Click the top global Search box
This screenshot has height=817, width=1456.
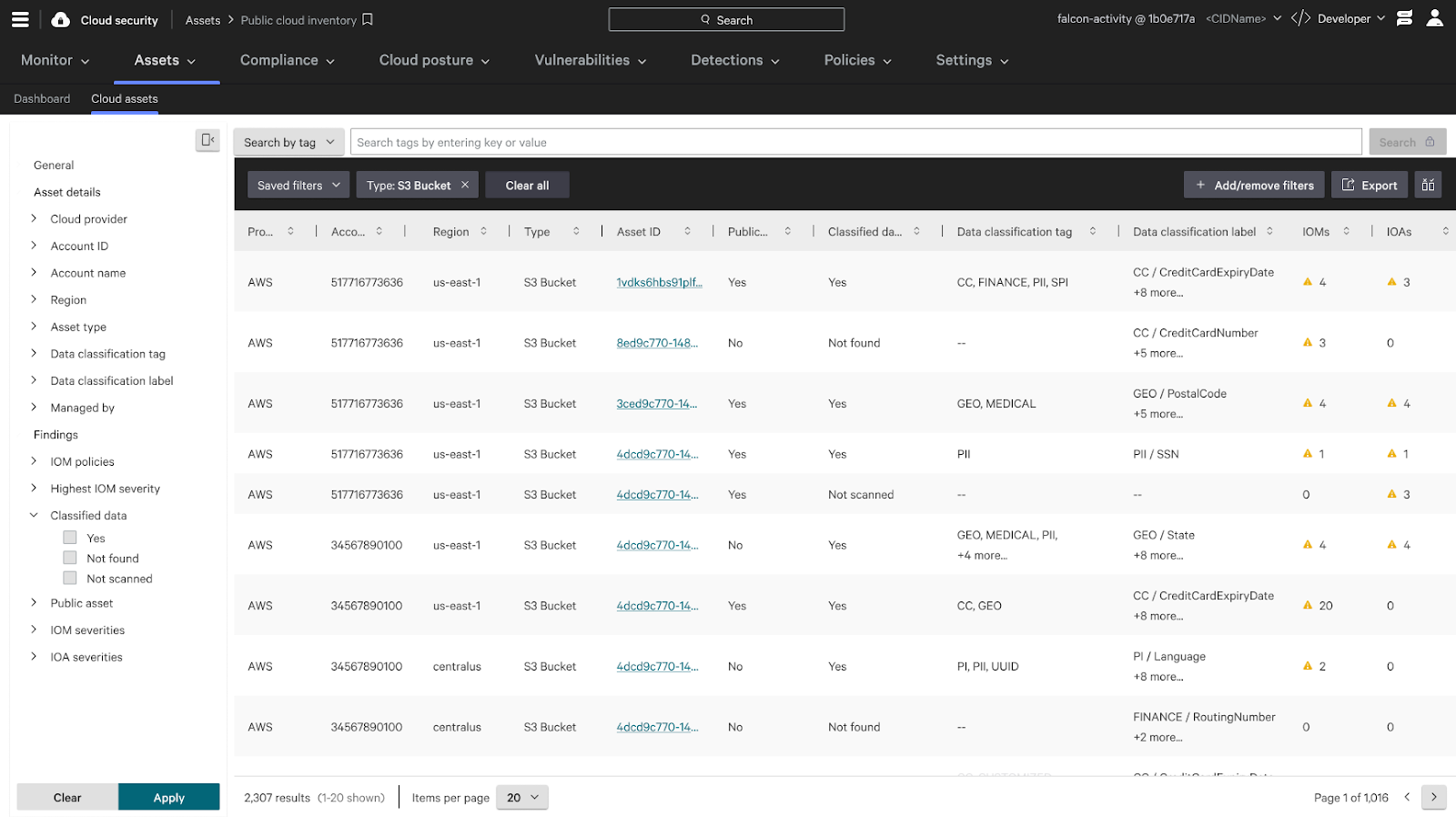[726, 19]
